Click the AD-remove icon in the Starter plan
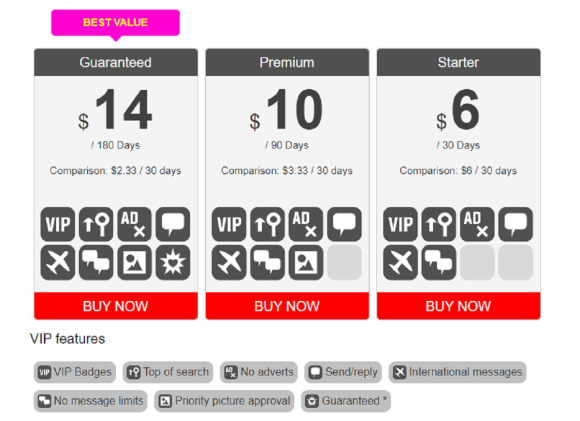This screenshot has width=580, height=421. (x=477, y=224)
